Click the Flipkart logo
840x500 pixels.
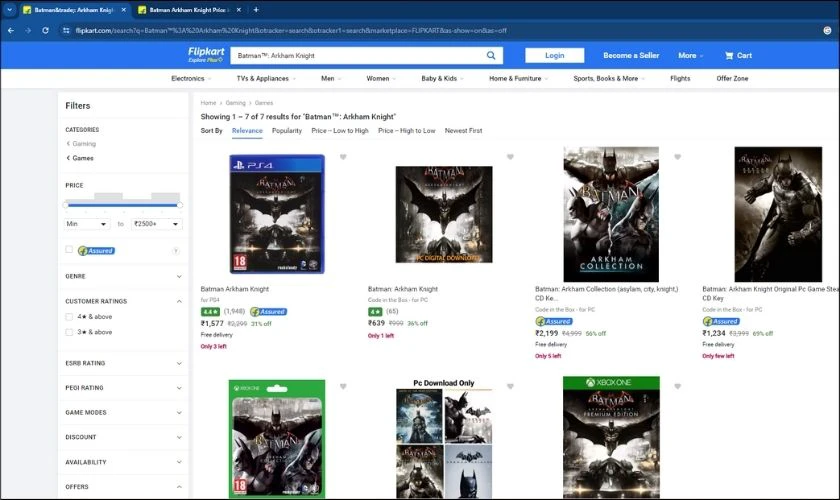coord(206,54)
